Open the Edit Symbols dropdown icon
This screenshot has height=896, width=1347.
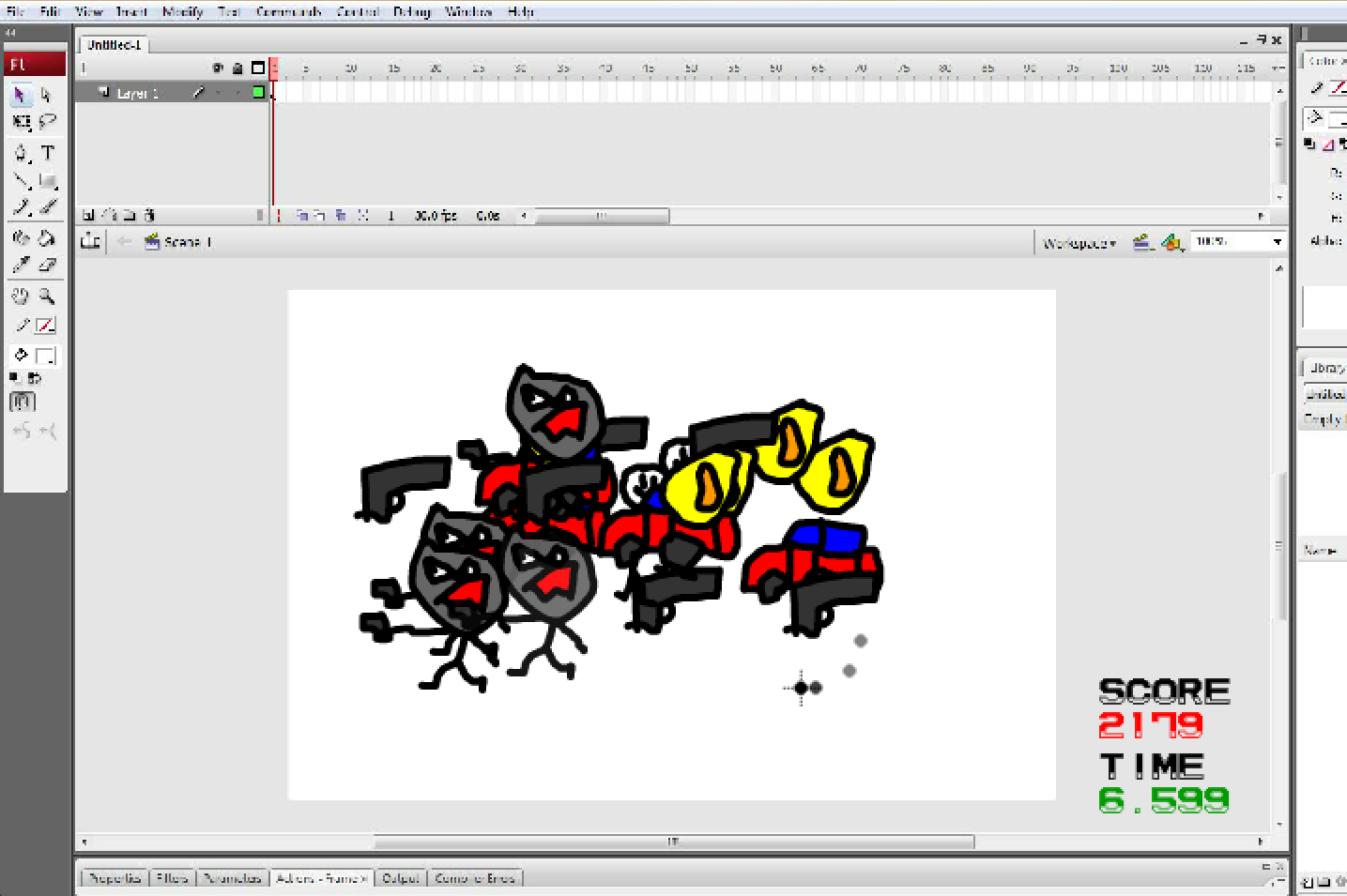(1171, 243)
